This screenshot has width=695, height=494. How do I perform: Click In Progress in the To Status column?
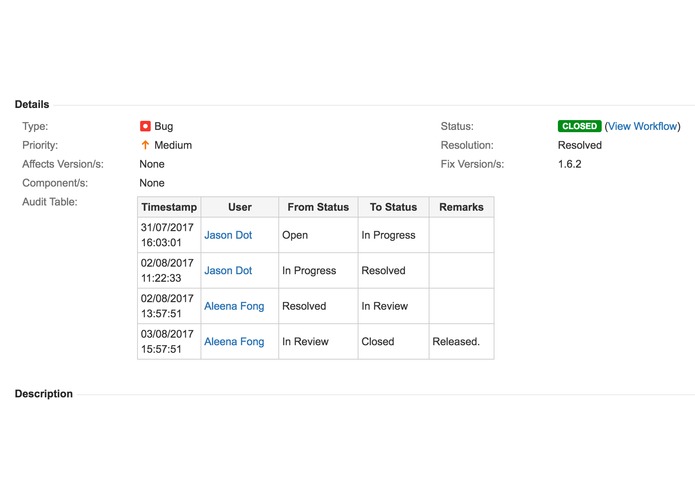[388, 235]
